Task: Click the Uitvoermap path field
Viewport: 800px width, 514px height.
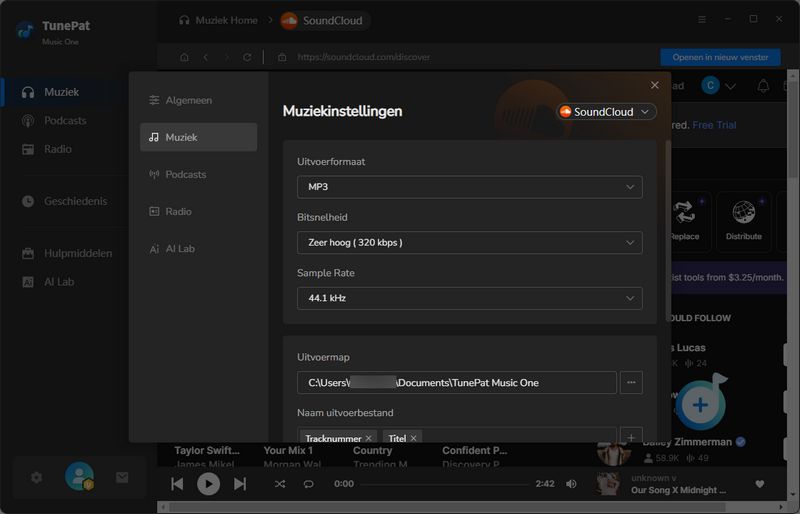Action: pyautogui.click(x=457, y=382)
